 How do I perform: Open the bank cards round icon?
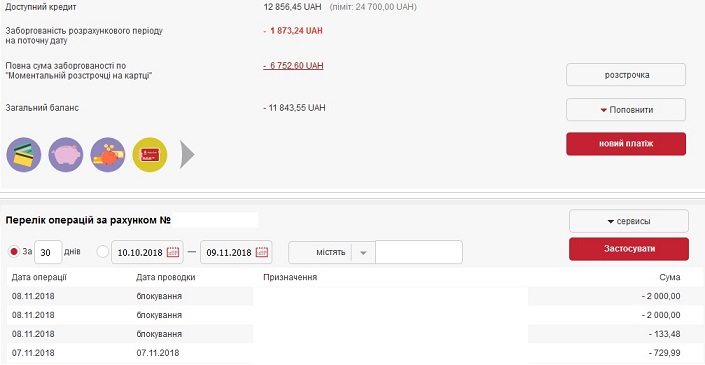(24, 155)
